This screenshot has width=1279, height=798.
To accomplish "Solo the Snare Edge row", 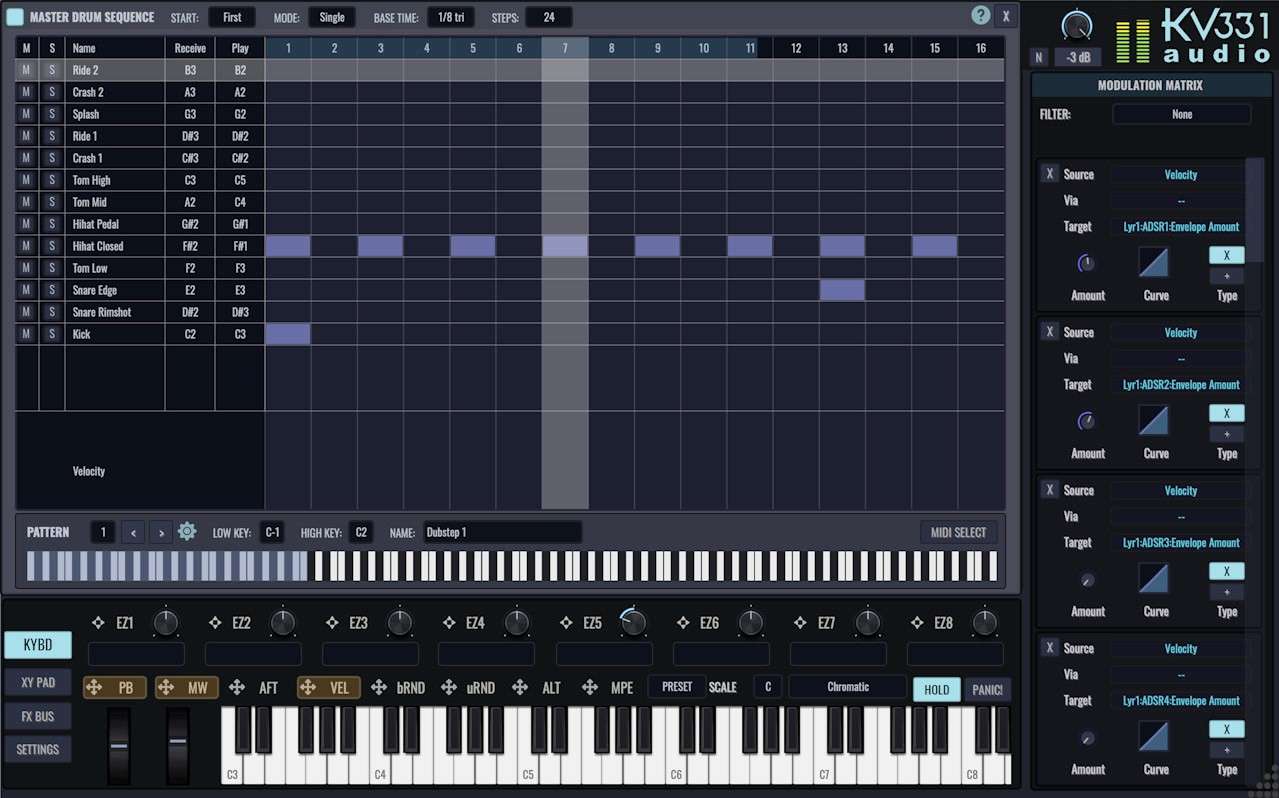I will pos(51,290).
